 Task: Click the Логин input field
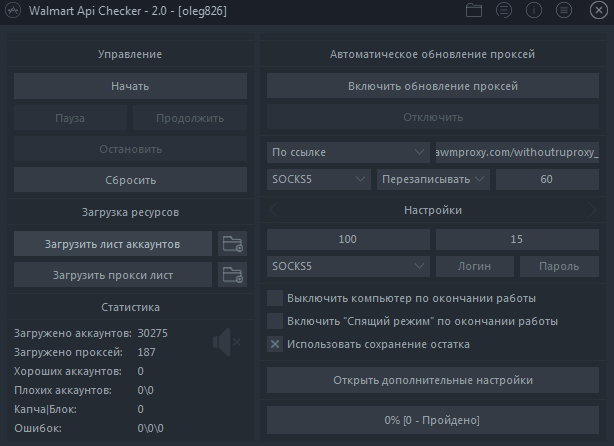click(x=475, y=266)
